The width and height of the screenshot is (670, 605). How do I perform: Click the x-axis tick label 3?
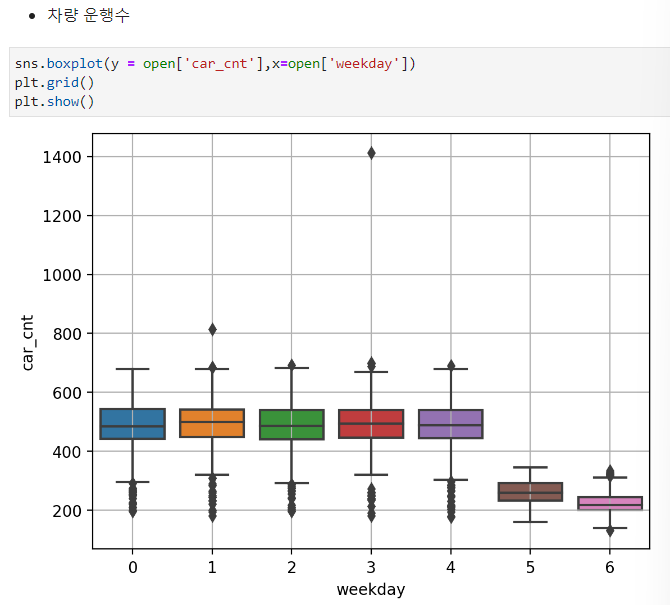pos(371,567)
